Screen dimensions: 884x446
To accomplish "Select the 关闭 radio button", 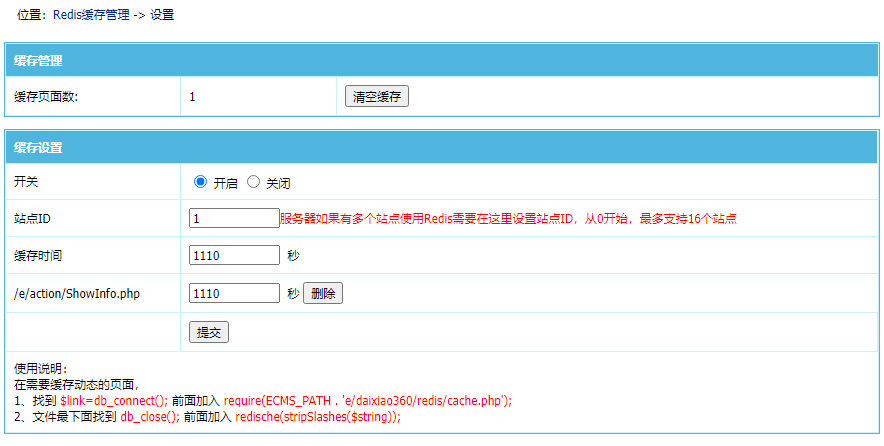I will pyautogui.click(x=253, y=182).
